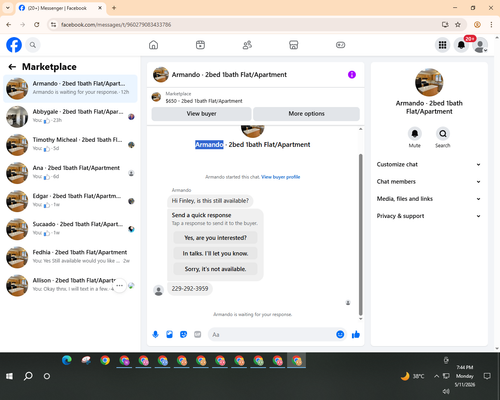Open the Gaming controller icon
This screenshot has height=400, width=500.
340,45
